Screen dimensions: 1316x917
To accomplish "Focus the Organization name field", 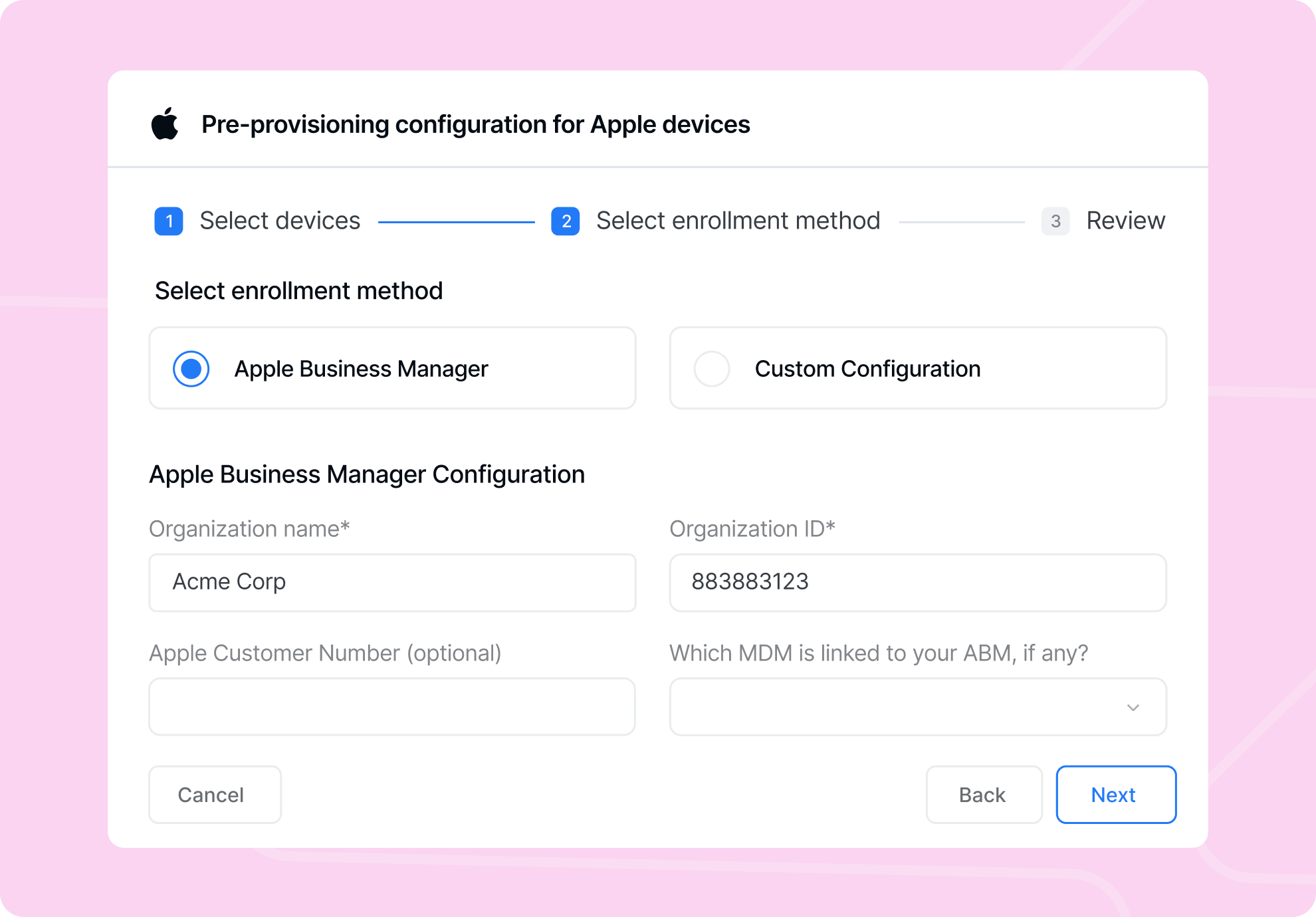I will pyautogui.click(x=392, y=583).
